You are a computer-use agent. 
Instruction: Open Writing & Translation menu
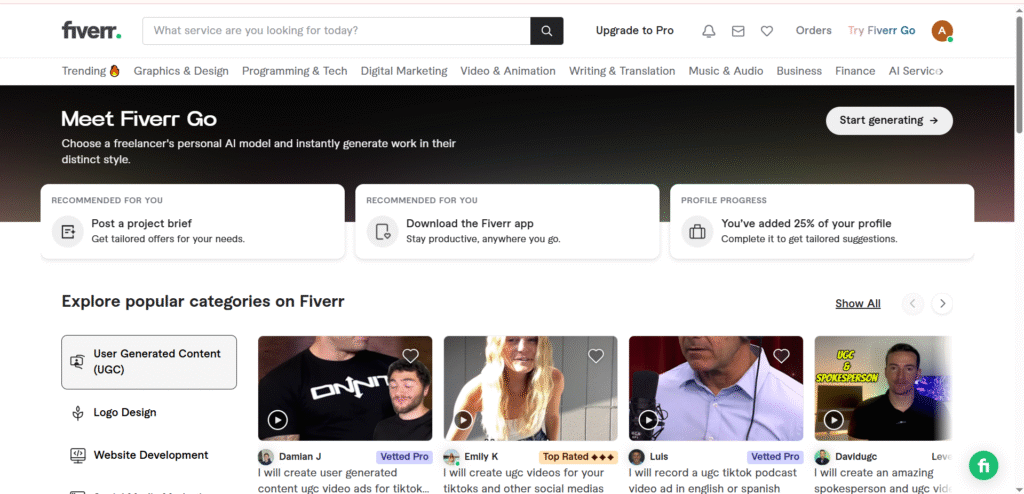click(622, 71)
